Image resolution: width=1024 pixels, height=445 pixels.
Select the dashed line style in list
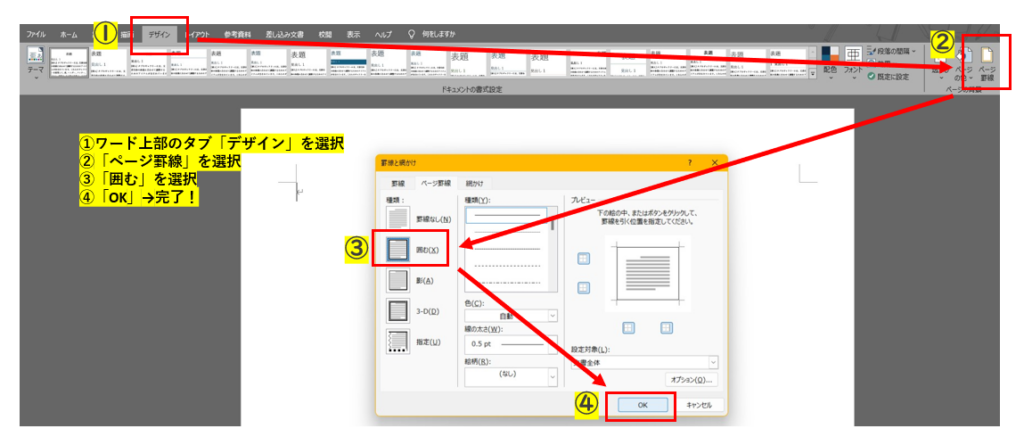click(506, 265)
